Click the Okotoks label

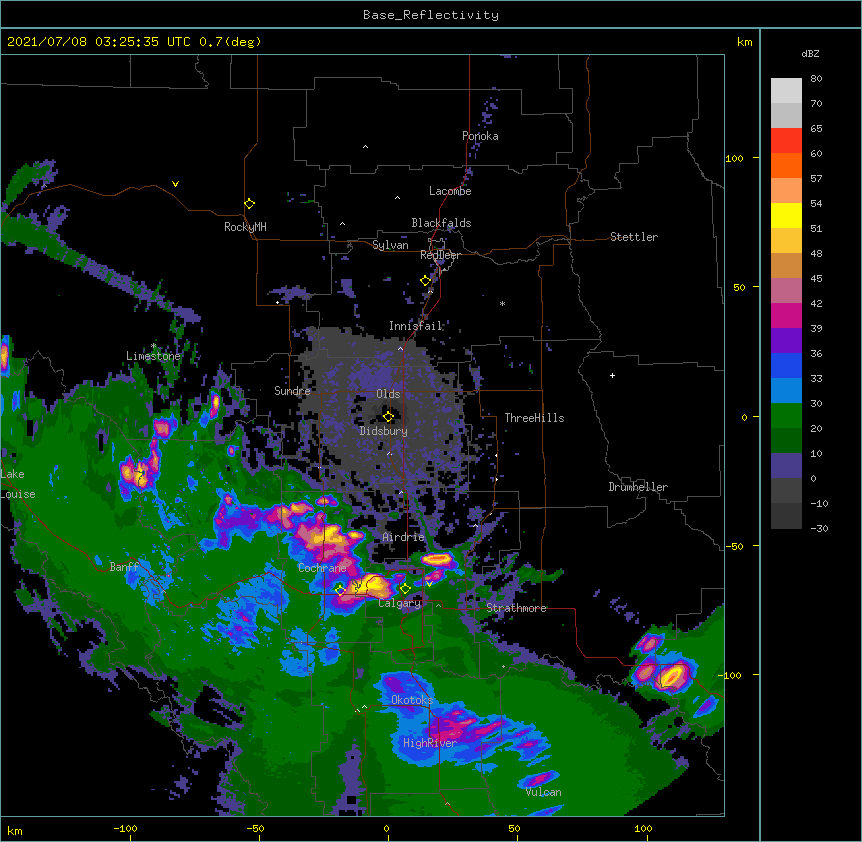point(412,700)
